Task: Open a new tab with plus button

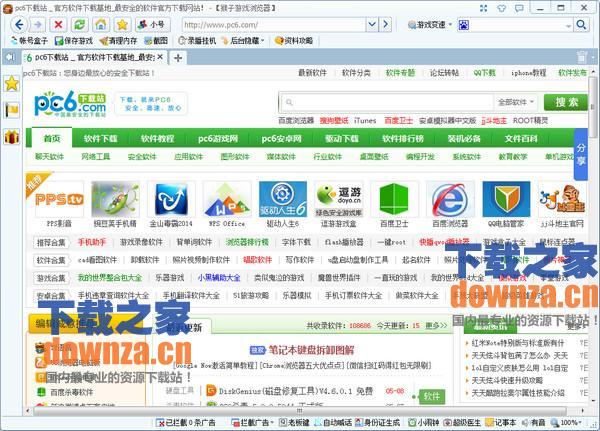Action: (x=178, y=58)
